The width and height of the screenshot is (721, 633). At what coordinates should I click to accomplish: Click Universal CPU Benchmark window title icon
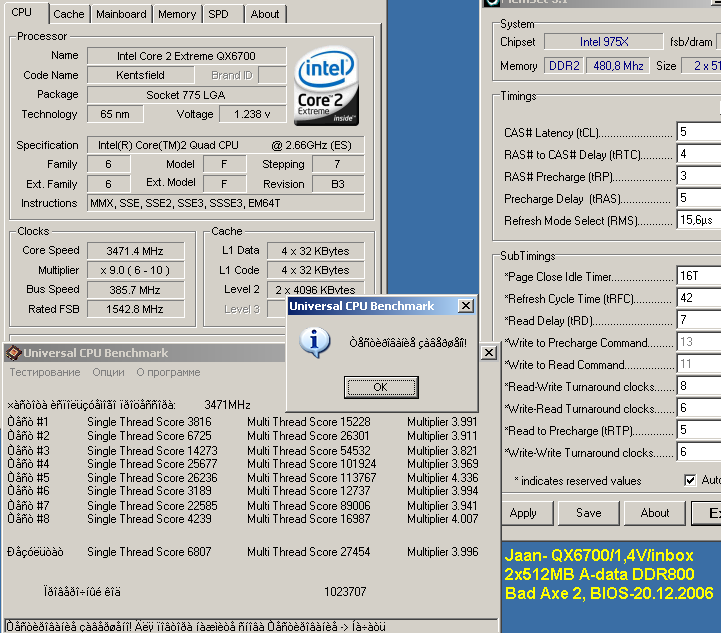click(13, 353)
